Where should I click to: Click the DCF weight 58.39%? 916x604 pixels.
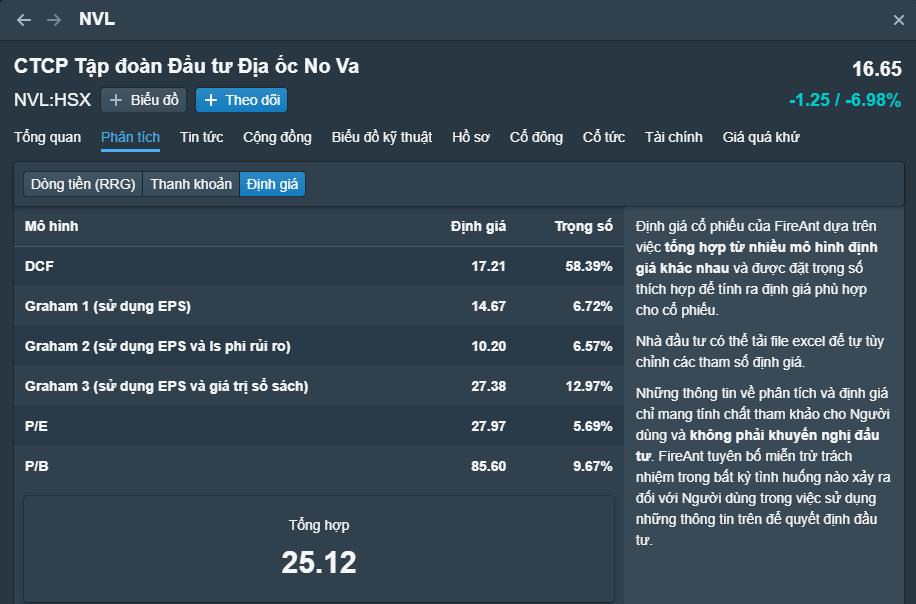(x=589, y=266)
